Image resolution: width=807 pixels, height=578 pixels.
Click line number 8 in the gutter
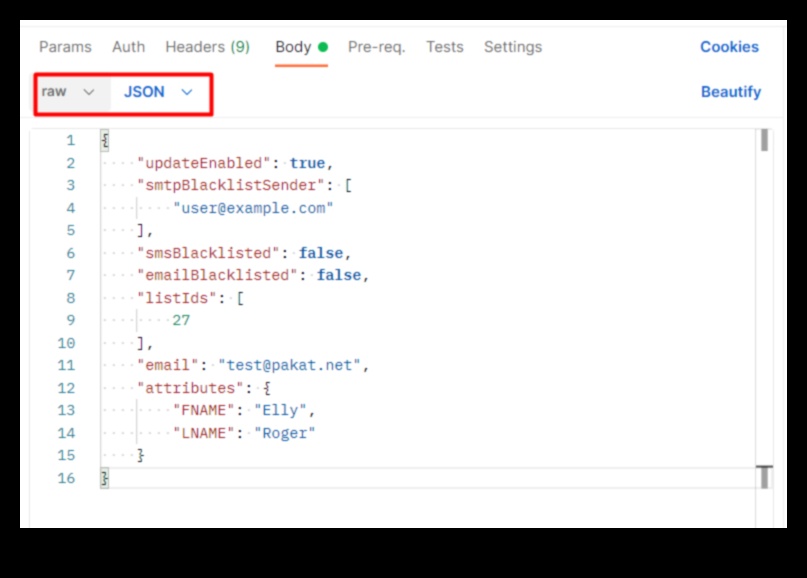[70, 298]
